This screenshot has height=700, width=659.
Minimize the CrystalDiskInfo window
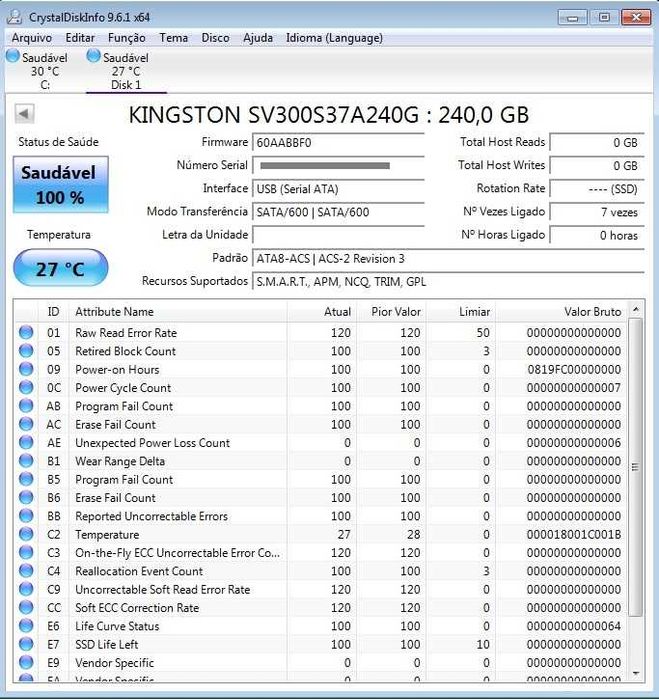click(573, 17)
